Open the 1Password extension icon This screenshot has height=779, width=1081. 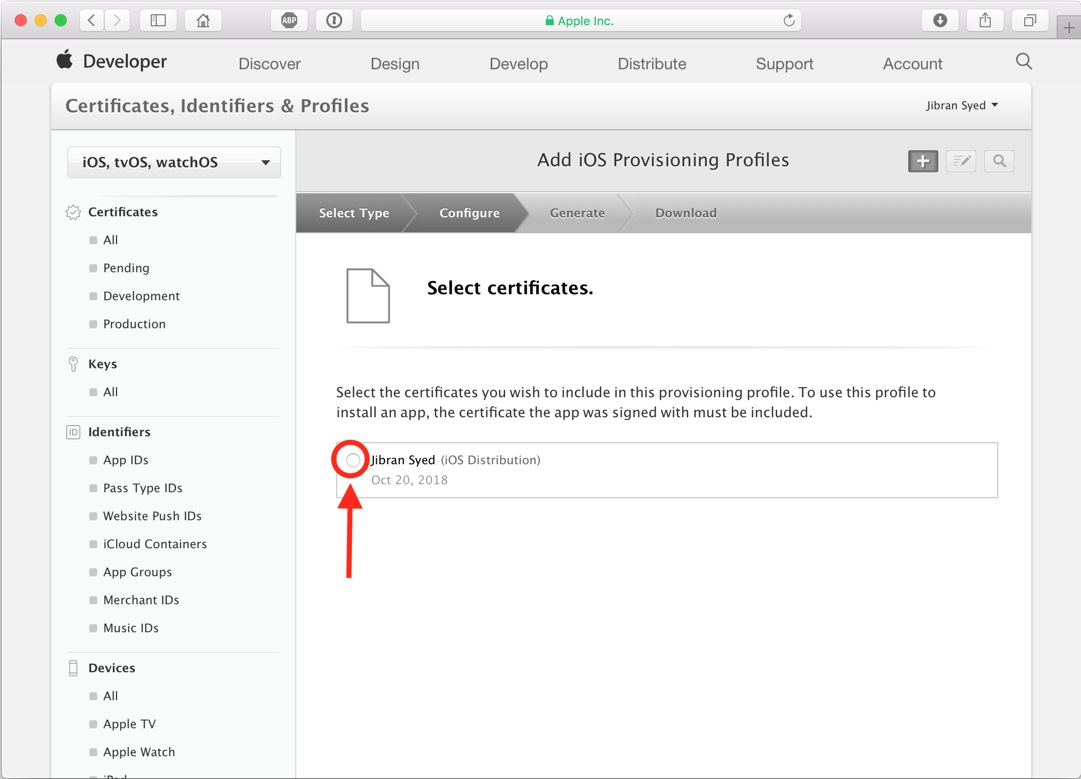pyautogui.click(x=334, y=20)
